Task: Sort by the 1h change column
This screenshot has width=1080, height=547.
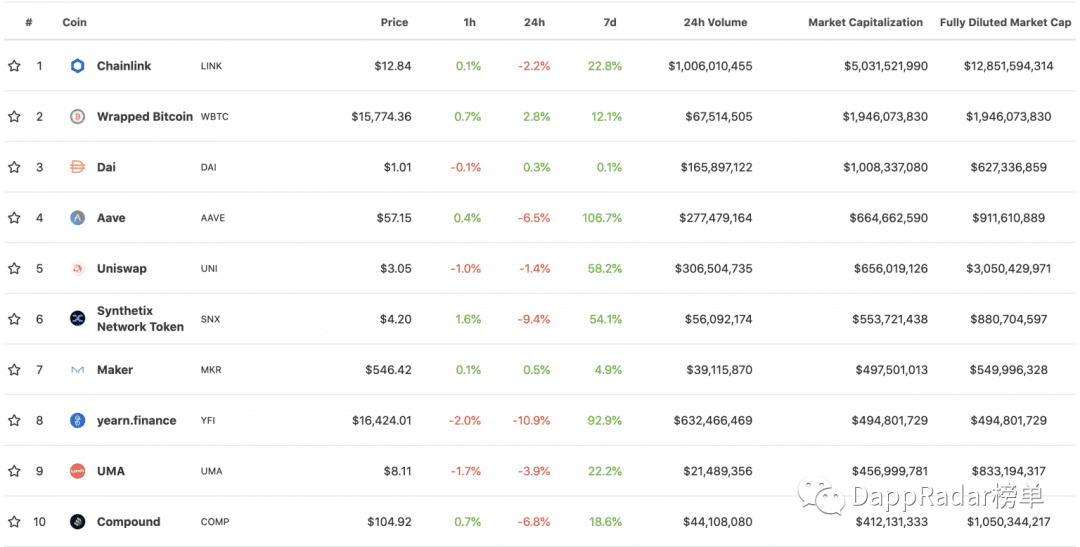Action: [x=470, y=22]
